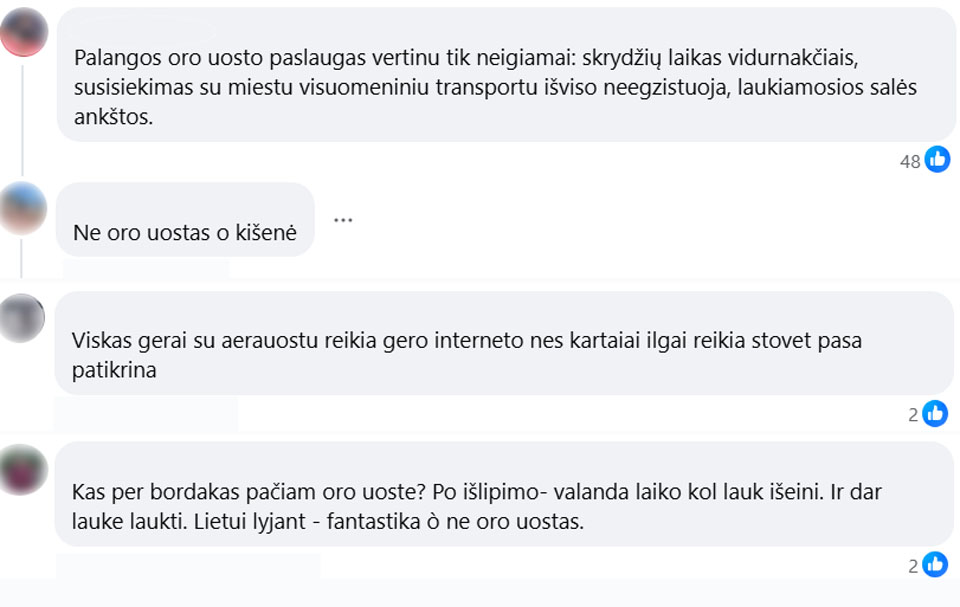Click the blurred action row below the 'Viskas gerai' comment

146,413
